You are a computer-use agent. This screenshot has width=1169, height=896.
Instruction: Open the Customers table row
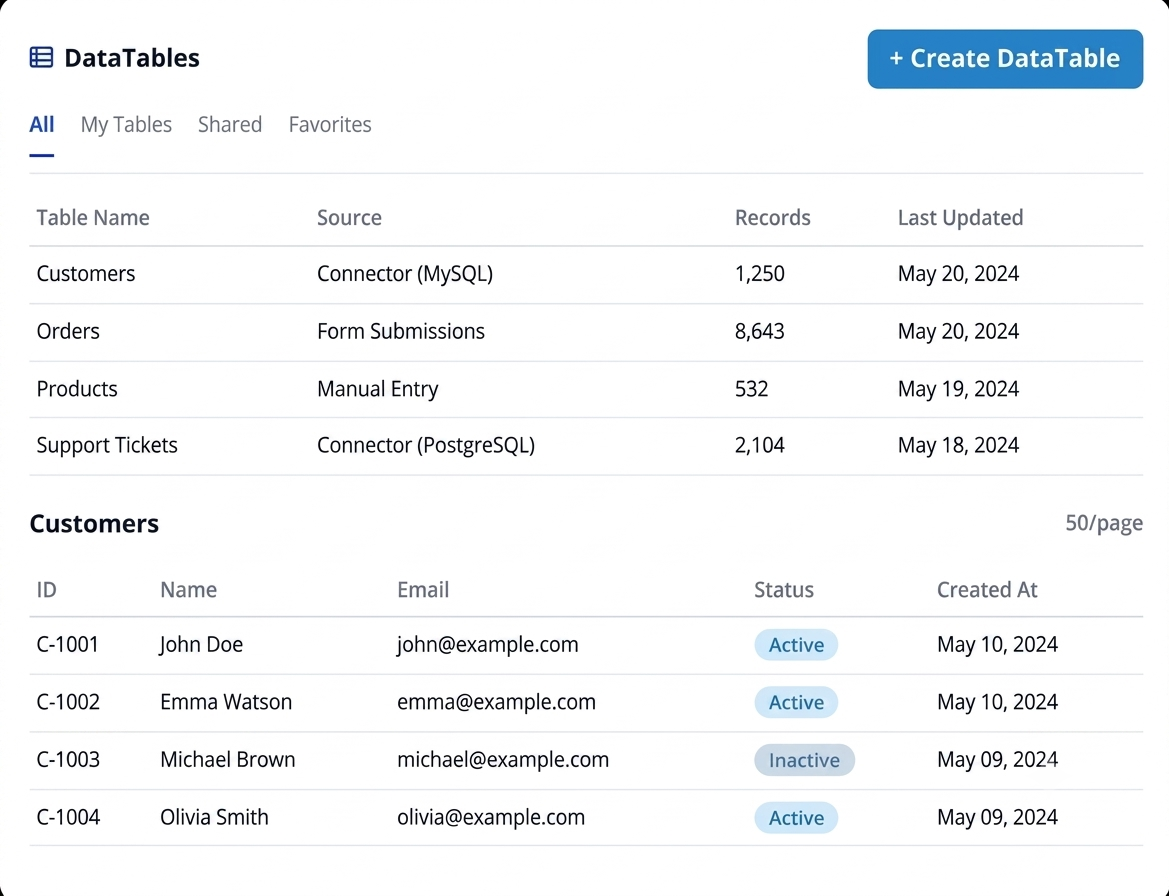[x=586, y=274]
